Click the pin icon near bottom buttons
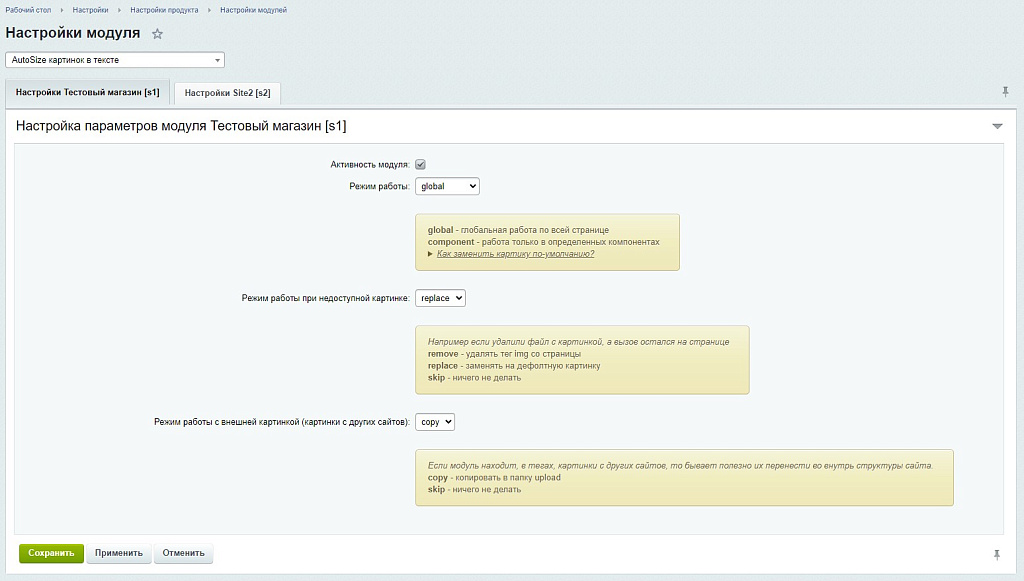Screen dimensions: 1024x581 click(x=996, y=554)
